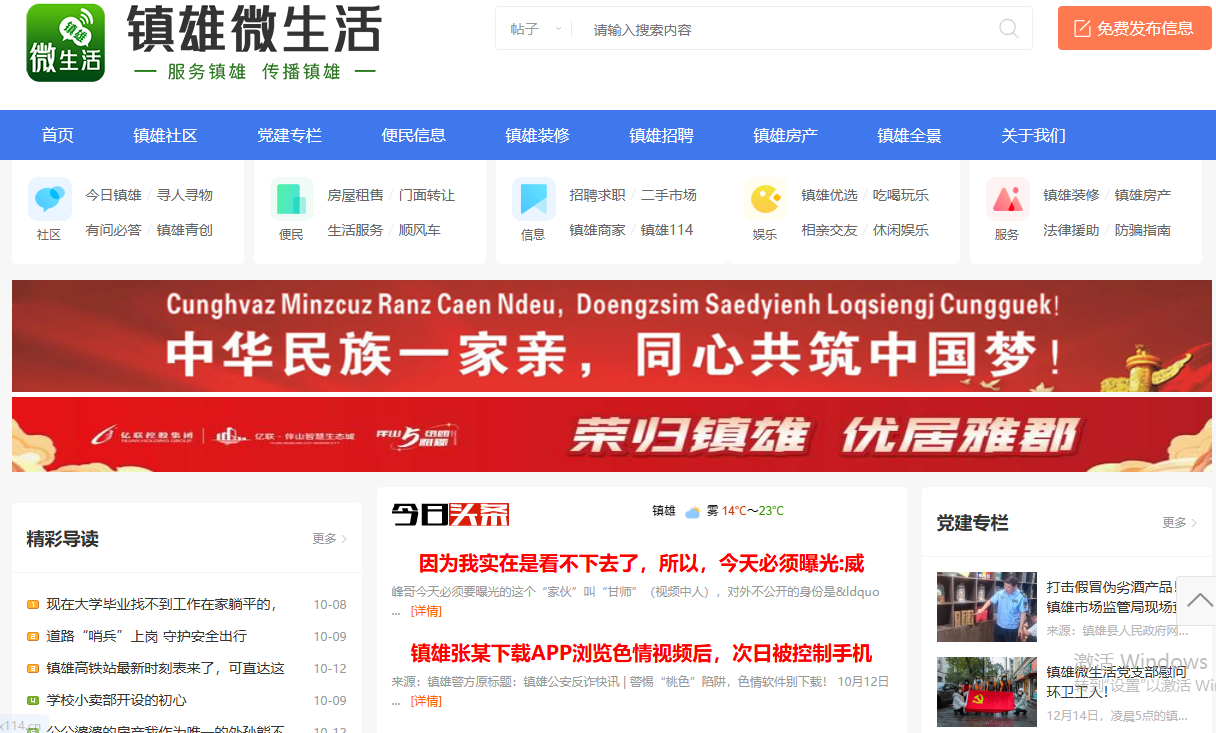This screenshot has width=1216, height=733.
Task: Open the 镇雄青创 link
Action: tap(185, 230)
